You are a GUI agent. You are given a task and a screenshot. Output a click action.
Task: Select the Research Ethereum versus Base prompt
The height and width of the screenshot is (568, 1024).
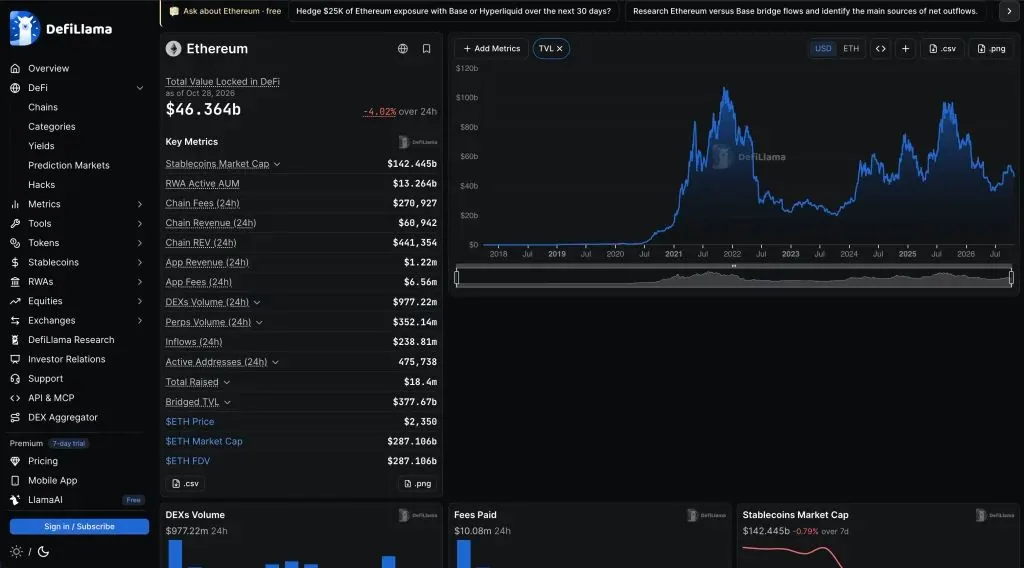tap(805, 11)
